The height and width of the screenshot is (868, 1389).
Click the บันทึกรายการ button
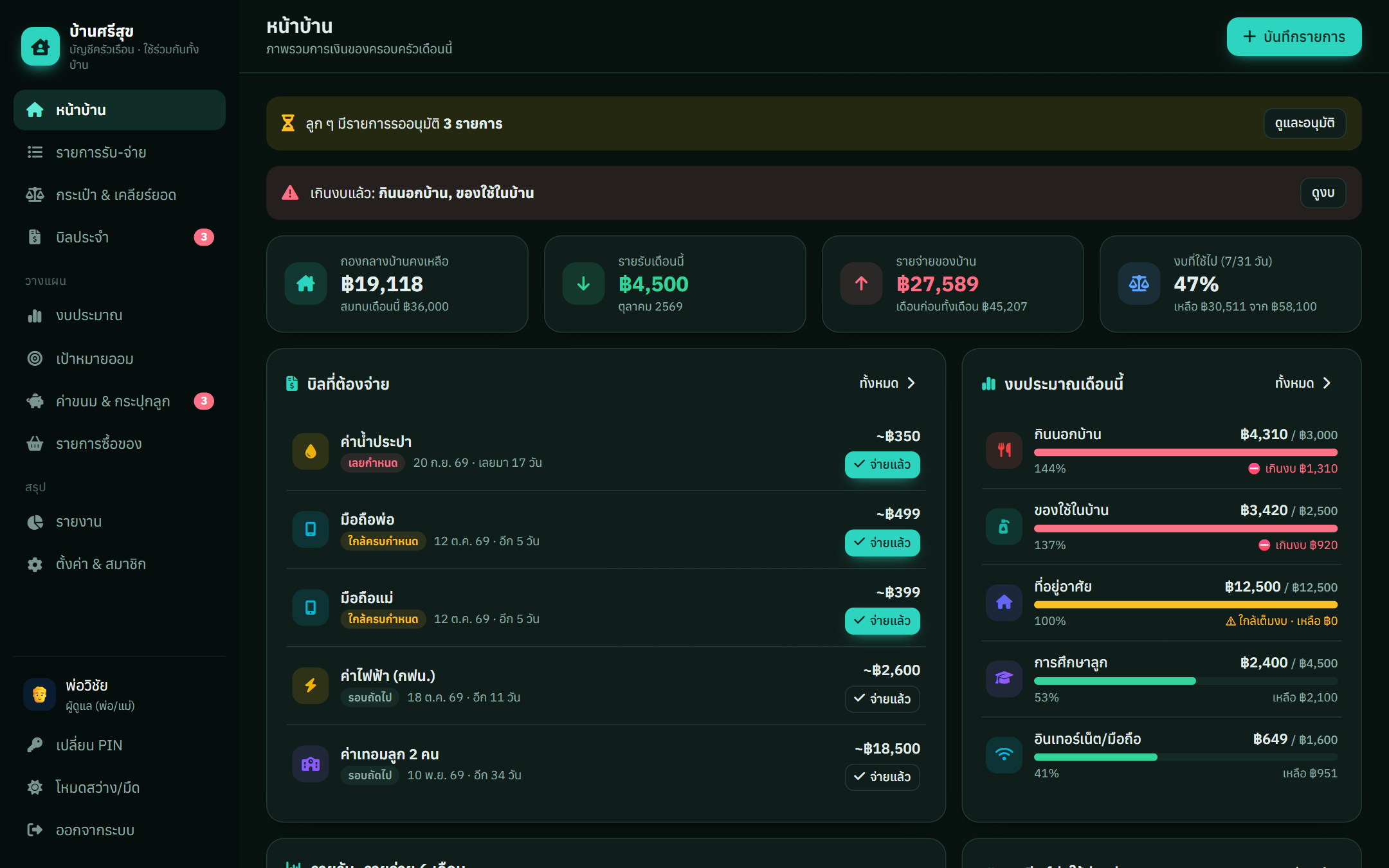click(1294, 37)
